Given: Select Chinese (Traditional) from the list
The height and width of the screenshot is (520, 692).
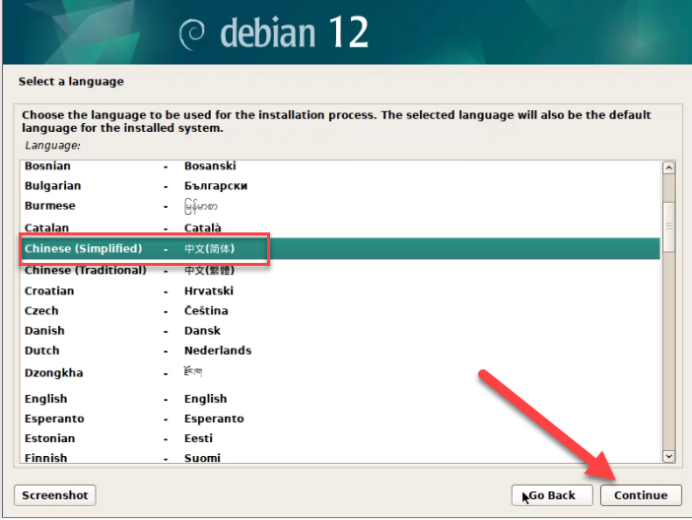Looking at the screenshot, I should [85, 271].
